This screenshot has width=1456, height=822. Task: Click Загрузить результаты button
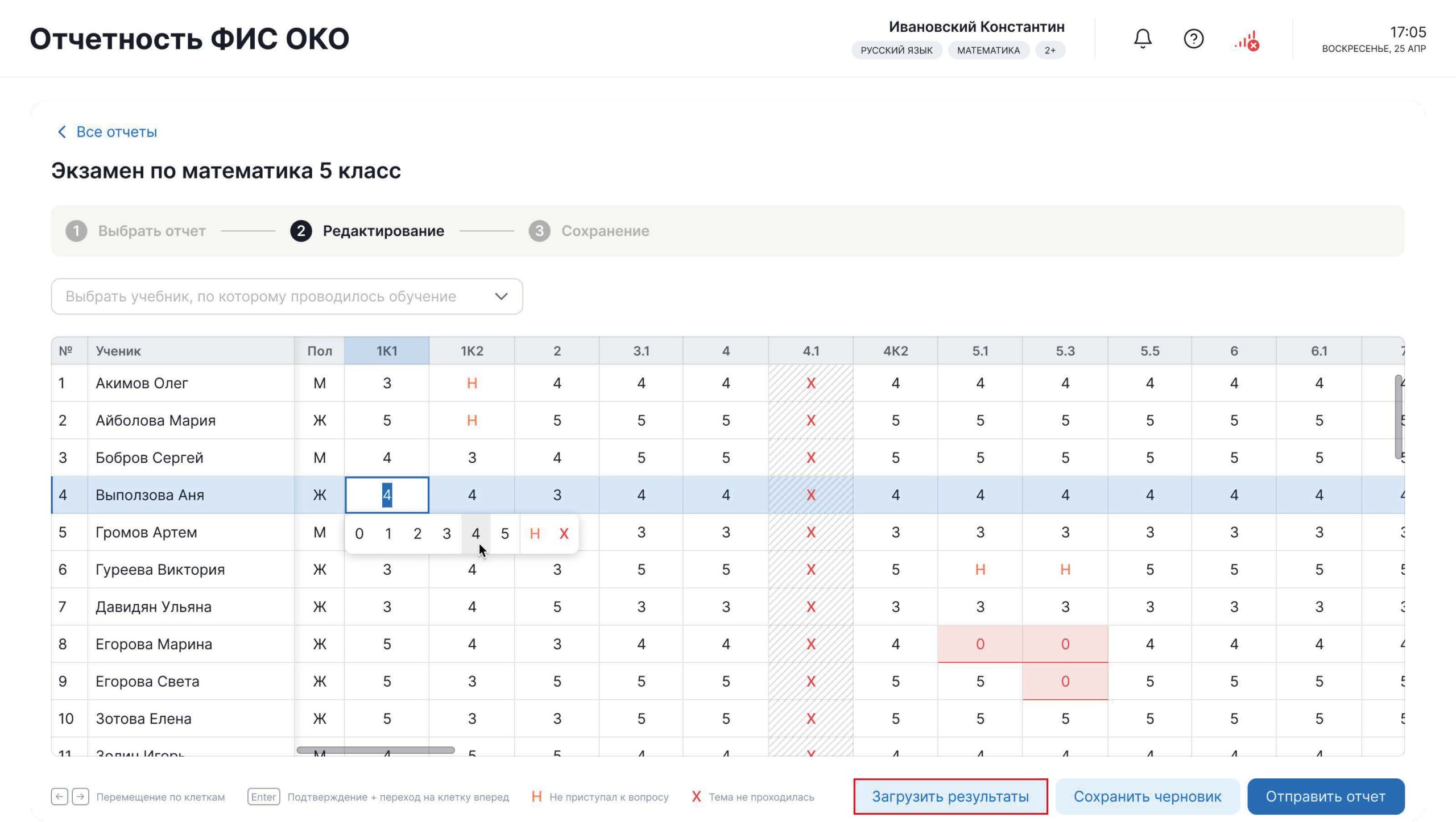point(950,796)
